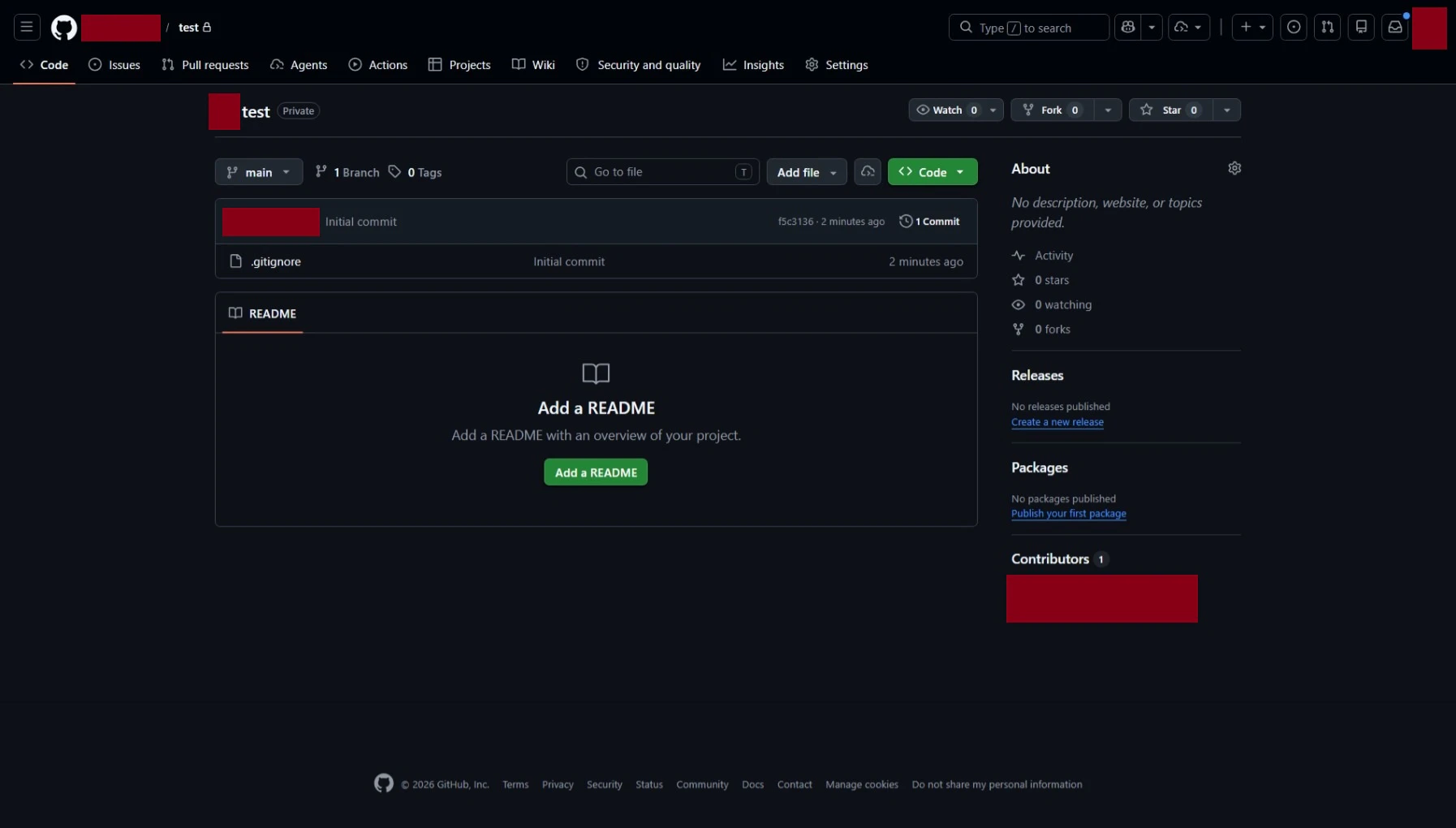This screenshot has height=828, width=1456.
Task: Open the Pull requests tab
Action: tap(205, 65)
